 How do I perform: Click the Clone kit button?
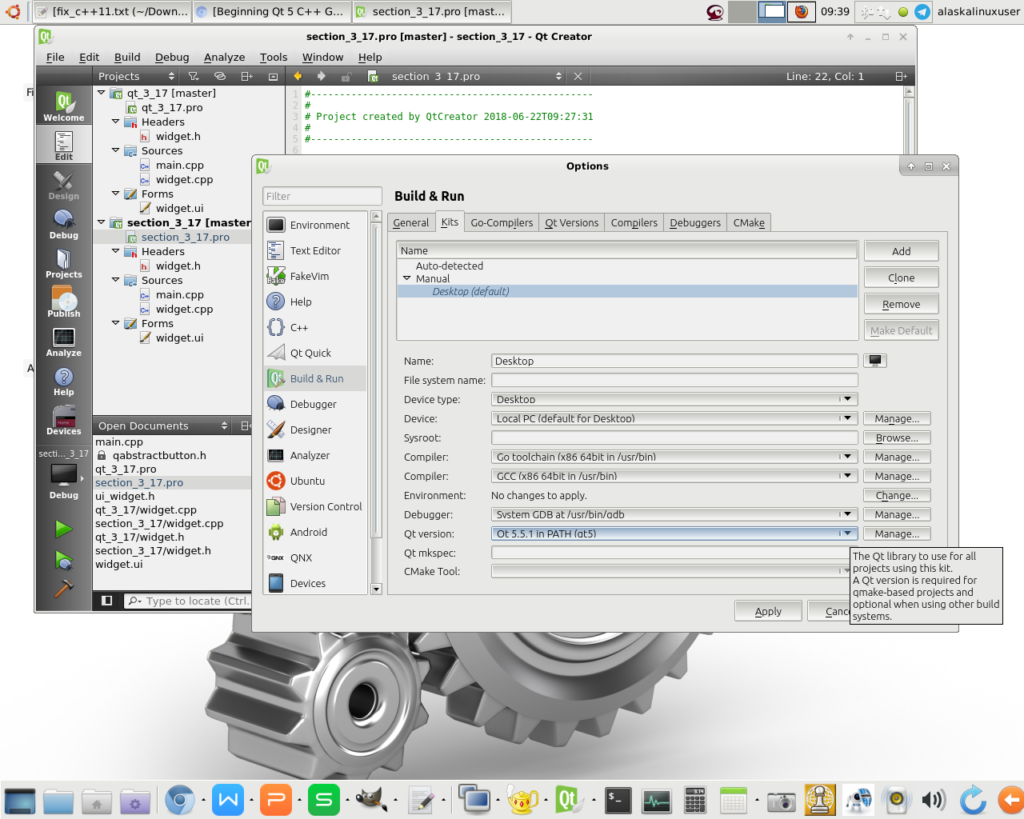(x=900, y=278)
